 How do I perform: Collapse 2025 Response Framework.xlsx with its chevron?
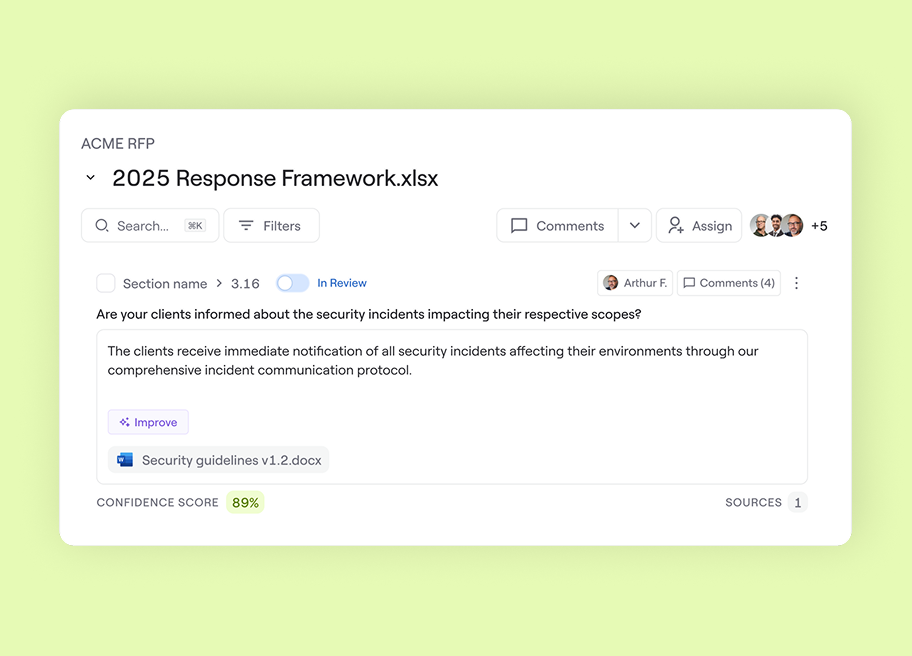[90, 177]
